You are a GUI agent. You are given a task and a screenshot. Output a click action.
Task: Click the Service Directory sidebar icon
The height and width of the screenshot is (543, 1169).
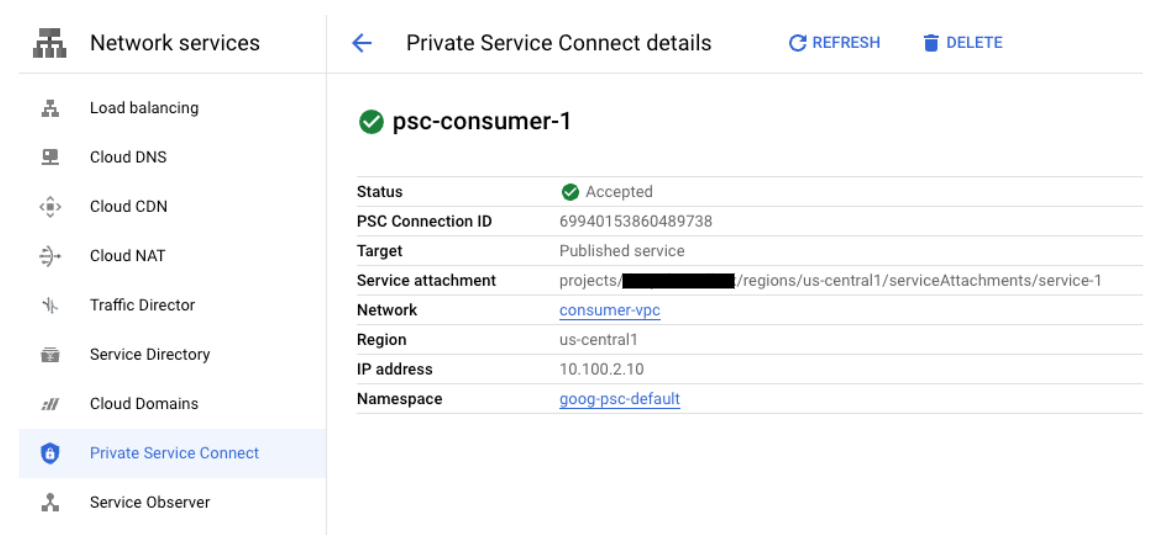pos(50,355)
